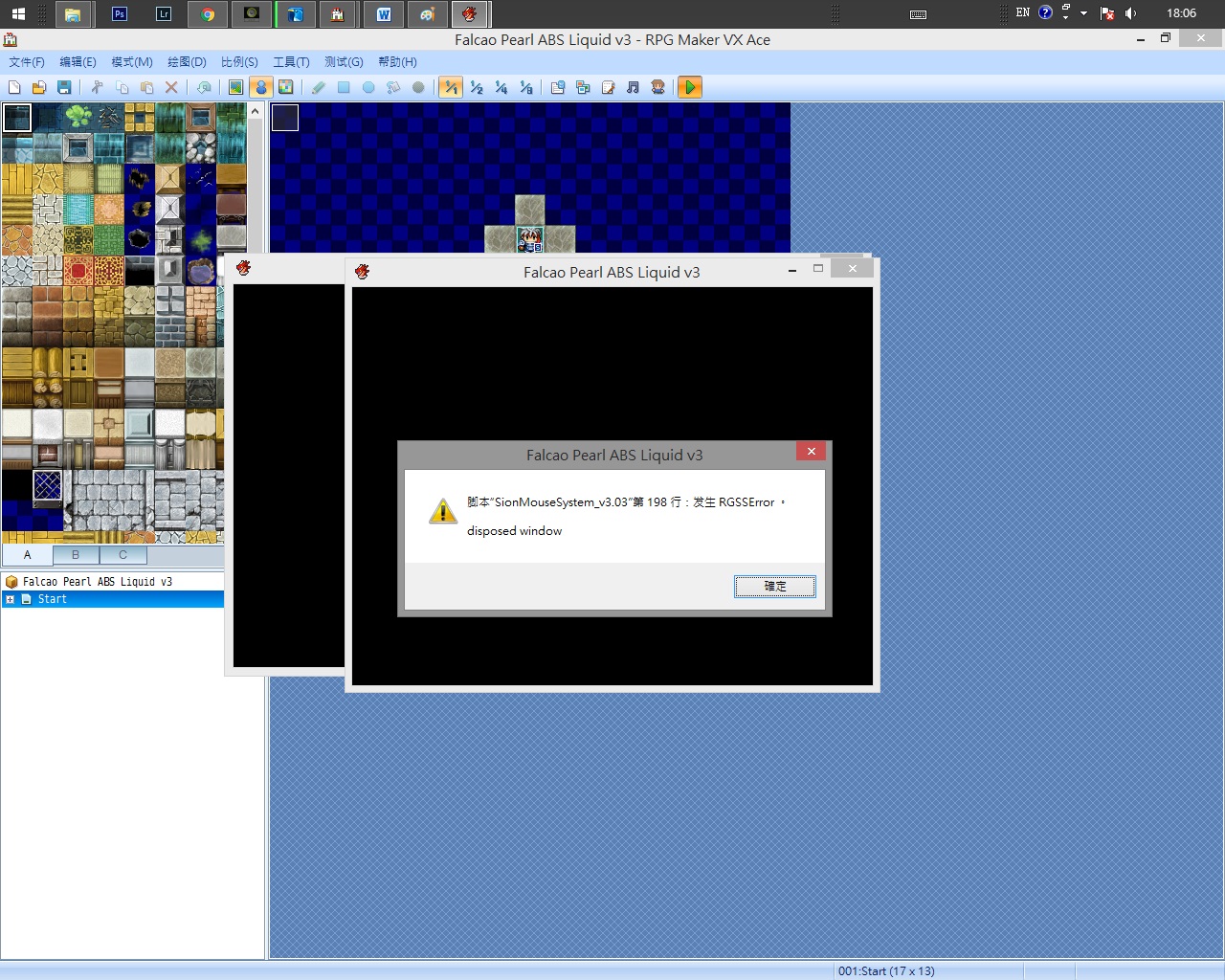
Task: Set map zoom scale to 1/8
Action: pyautogui.click(x=526, y=87)
